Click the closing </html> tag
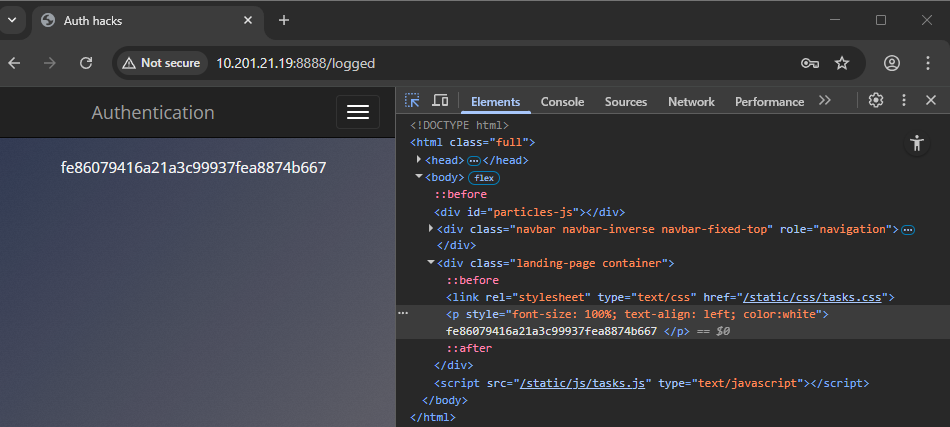 pyautogui.click(x=433, y=417)
